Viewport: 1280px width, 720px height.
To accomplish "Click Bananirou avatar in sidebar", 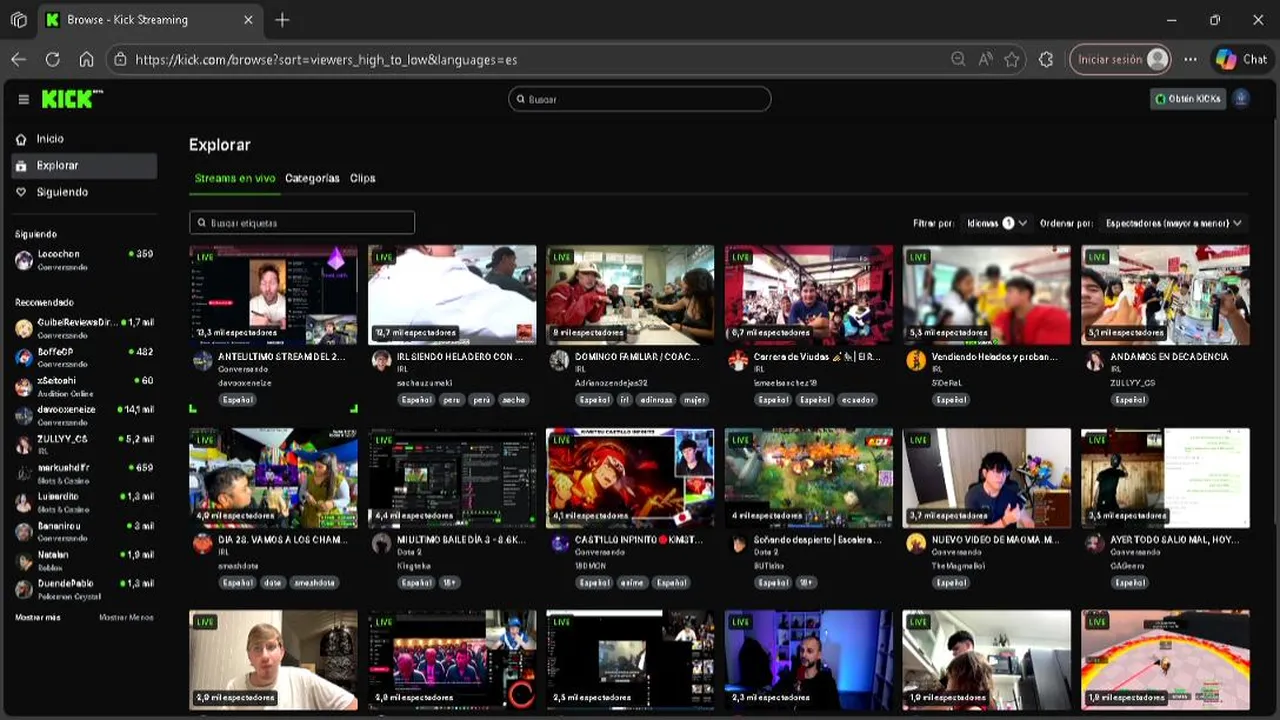I will (24, 531).
